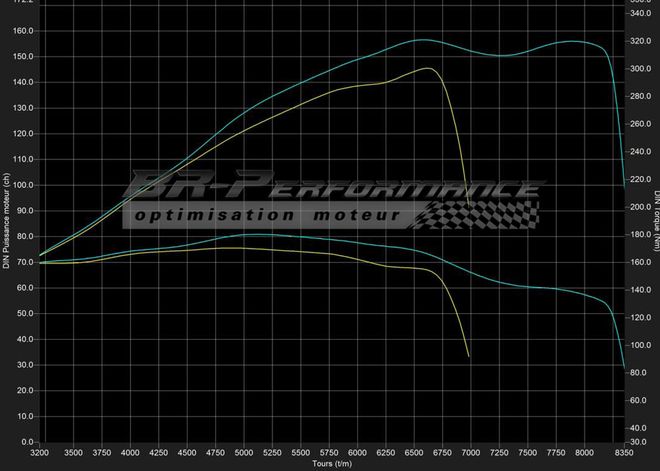Select the 7000 tick on the RPM axis
This screenshot has height=471, width=660.
tap(469, 453)
